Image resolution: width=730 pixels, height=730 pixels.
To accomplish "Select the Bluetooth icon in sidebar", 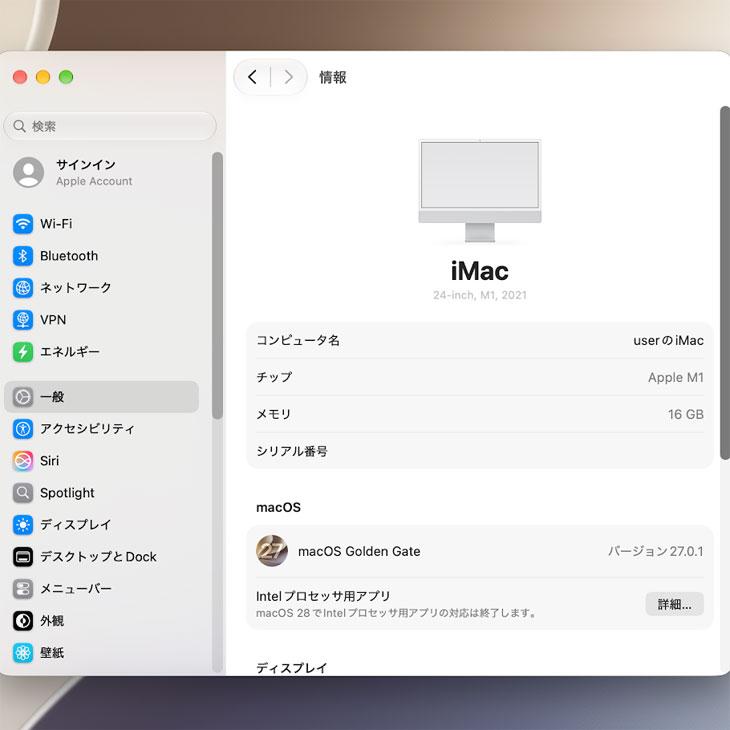I will (x=23, y=256).
